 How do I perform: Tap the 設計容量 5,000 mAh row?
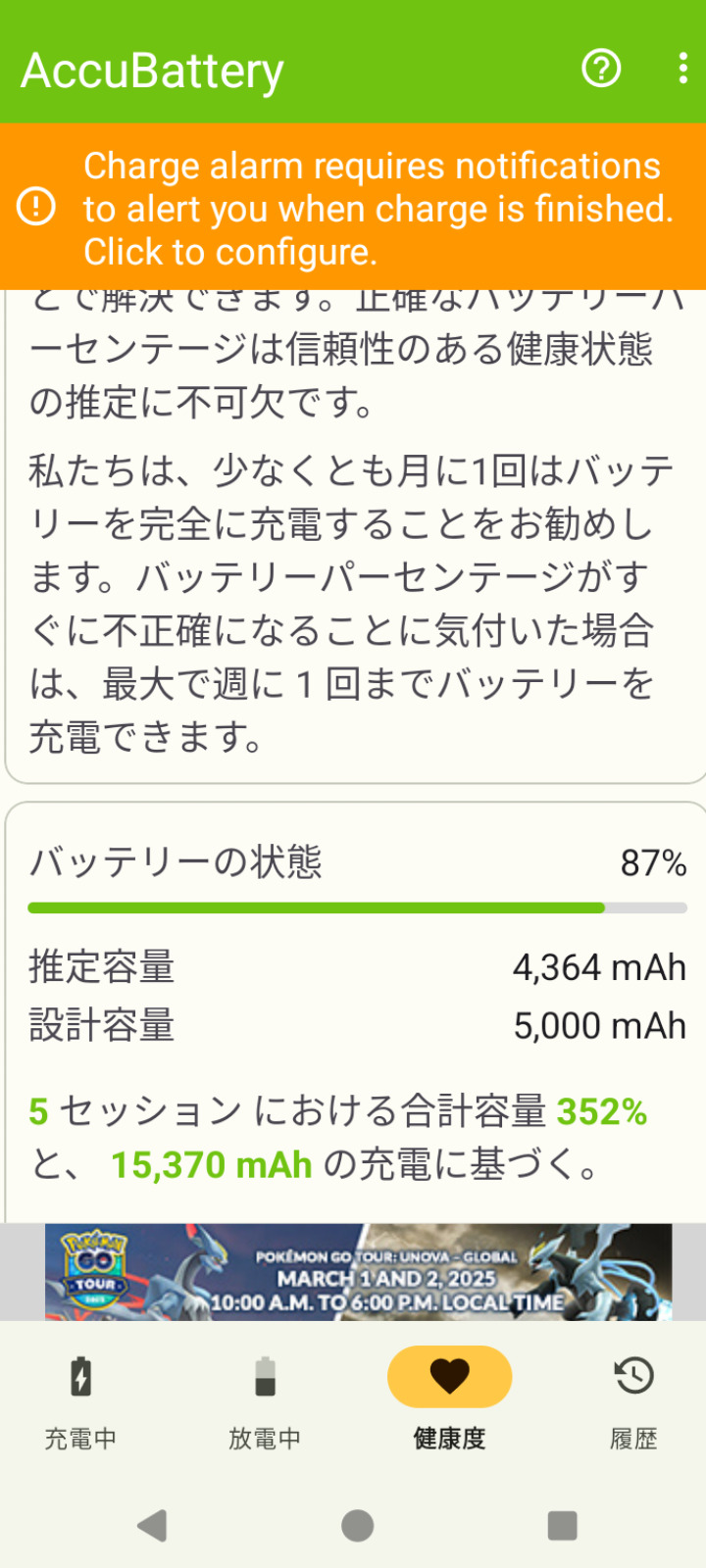point(357,1026)
